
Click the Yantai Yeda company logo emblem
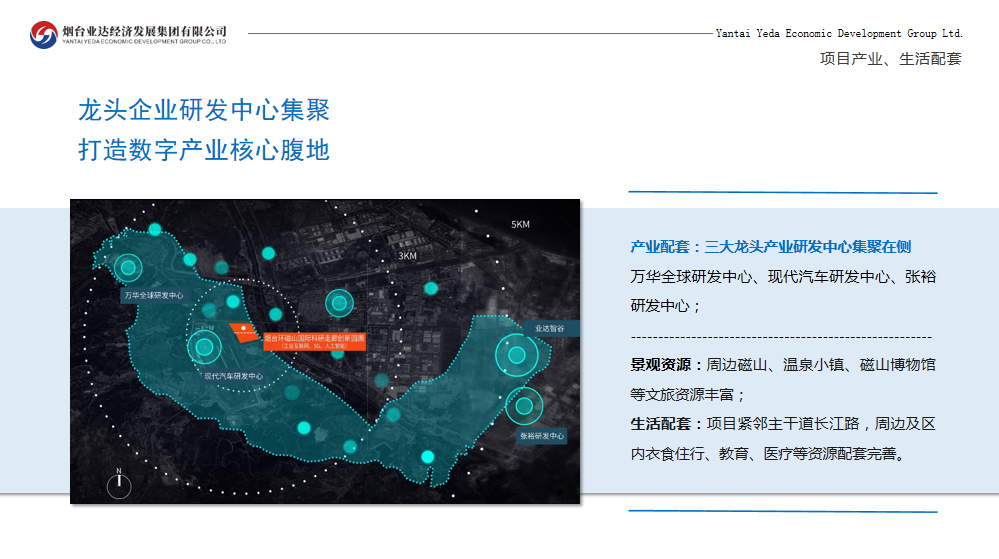coord(43,34)
